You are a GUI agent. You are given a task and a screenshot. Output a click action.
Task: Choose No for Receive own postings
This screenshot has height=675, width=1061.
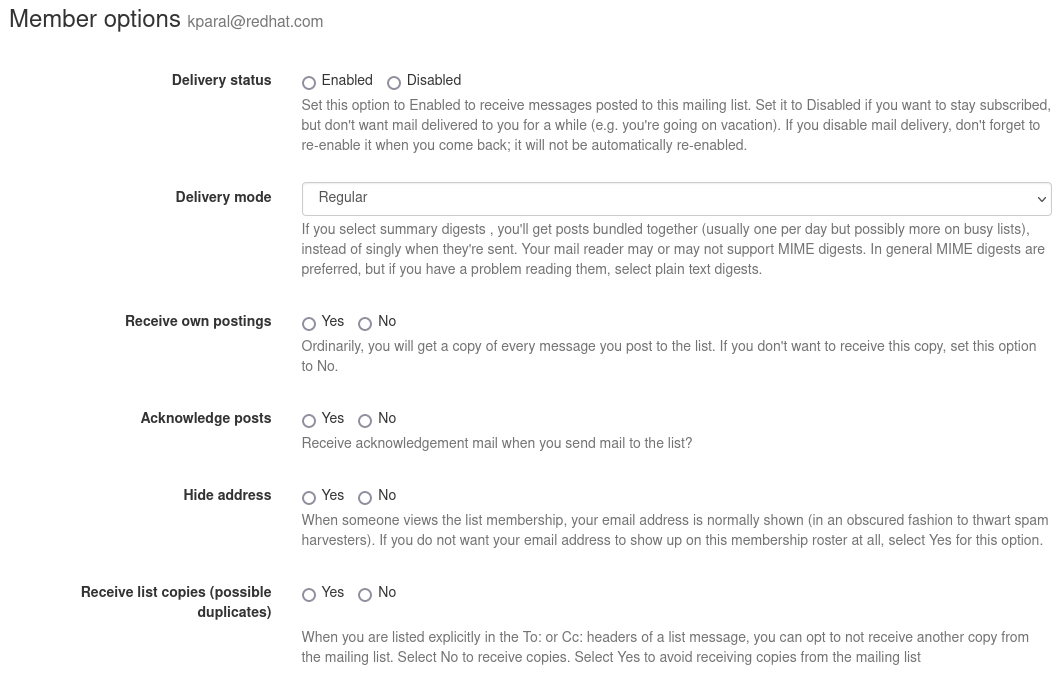pos(365,323)
